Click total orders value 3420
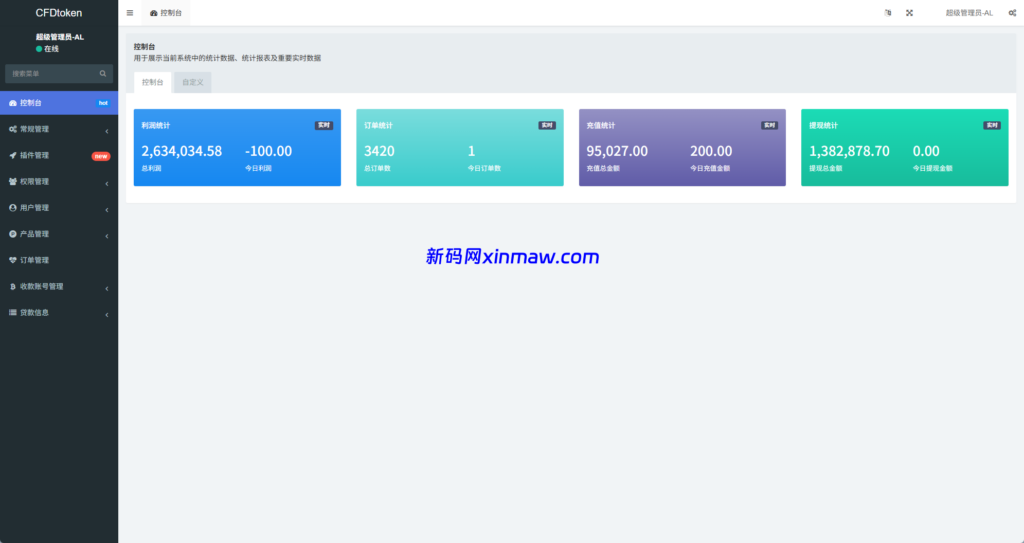Screen dimensions: 1024x543 (x=379, y=151)
